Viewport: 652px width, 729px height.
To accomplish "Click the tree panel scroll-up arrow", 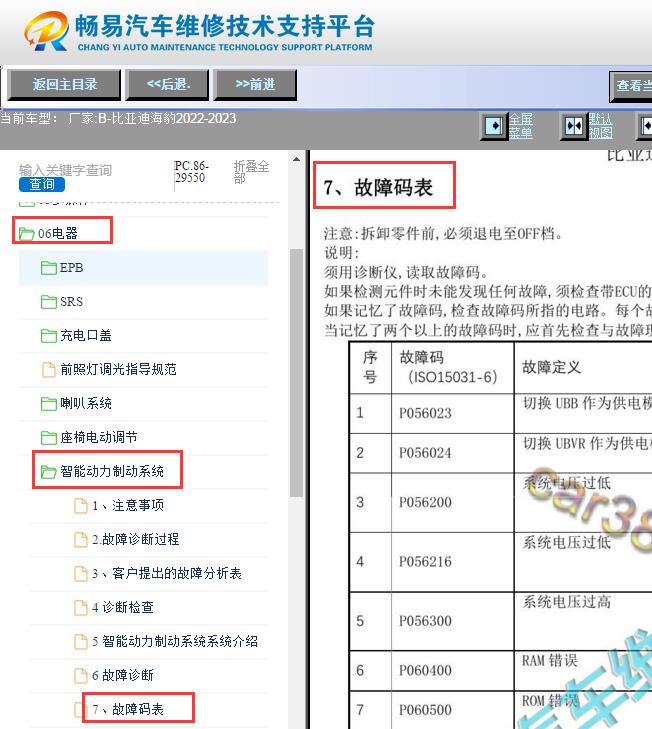I will point(296,159).
